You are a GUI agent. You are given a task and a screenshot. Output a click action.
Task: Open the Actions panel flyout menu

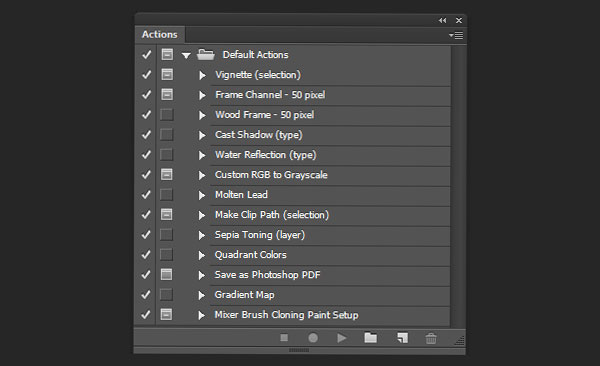456,35
